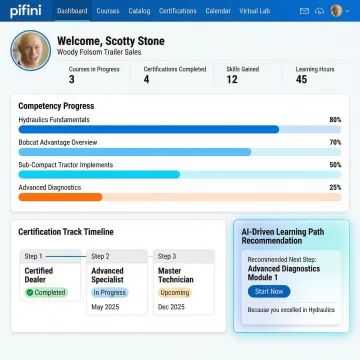Click the Upcoming status badge
Image resolution: width=360 pixels, height=360 pixels.
(x=175, y=293)
